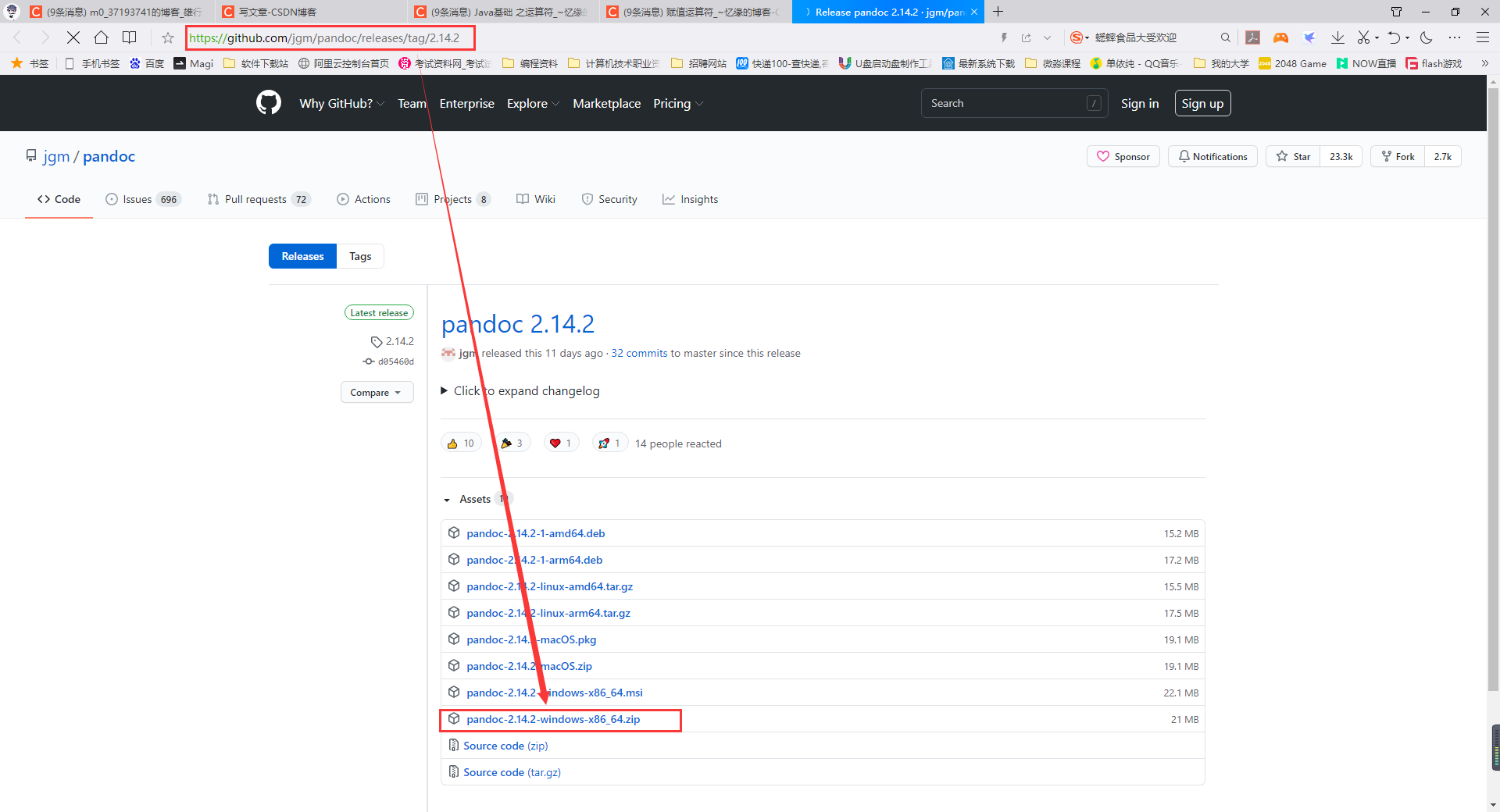The height and width of the screenshot is (812, 1500).
Task: Open the Marketplace nav link
Action: pyautogui.click(x=606, y=103)
